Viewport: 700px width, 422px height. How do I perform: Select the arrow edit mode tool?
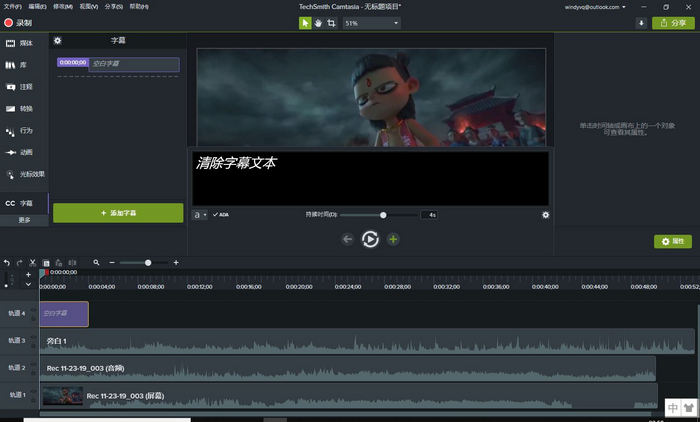click(305, 23)
